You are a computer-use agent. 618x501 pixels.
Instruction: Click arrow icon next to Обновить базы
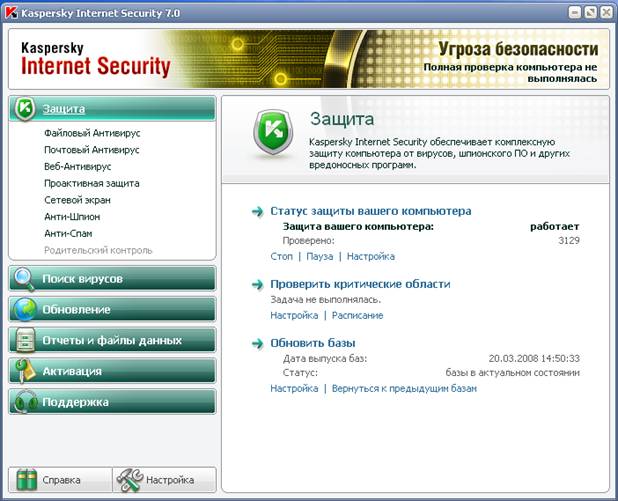[x=258, y=343]
